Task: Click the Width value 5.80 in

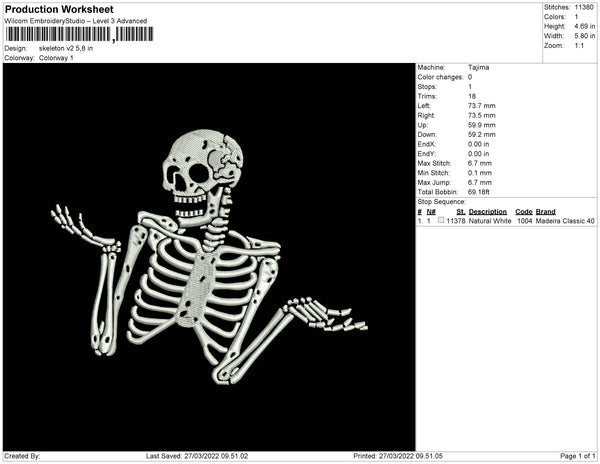Action: (585, 36)
